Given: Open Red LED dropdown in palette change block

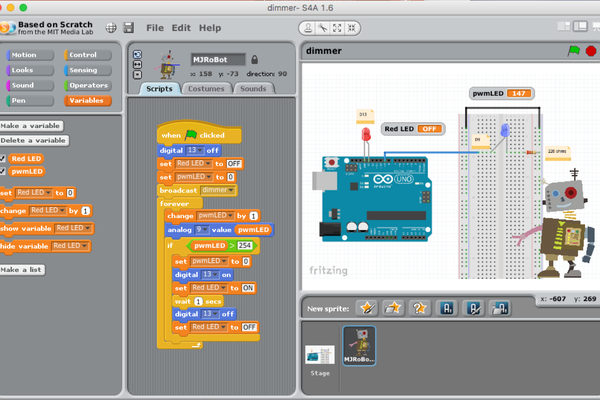Looking at the screenshot, I should tap(47, 210).
